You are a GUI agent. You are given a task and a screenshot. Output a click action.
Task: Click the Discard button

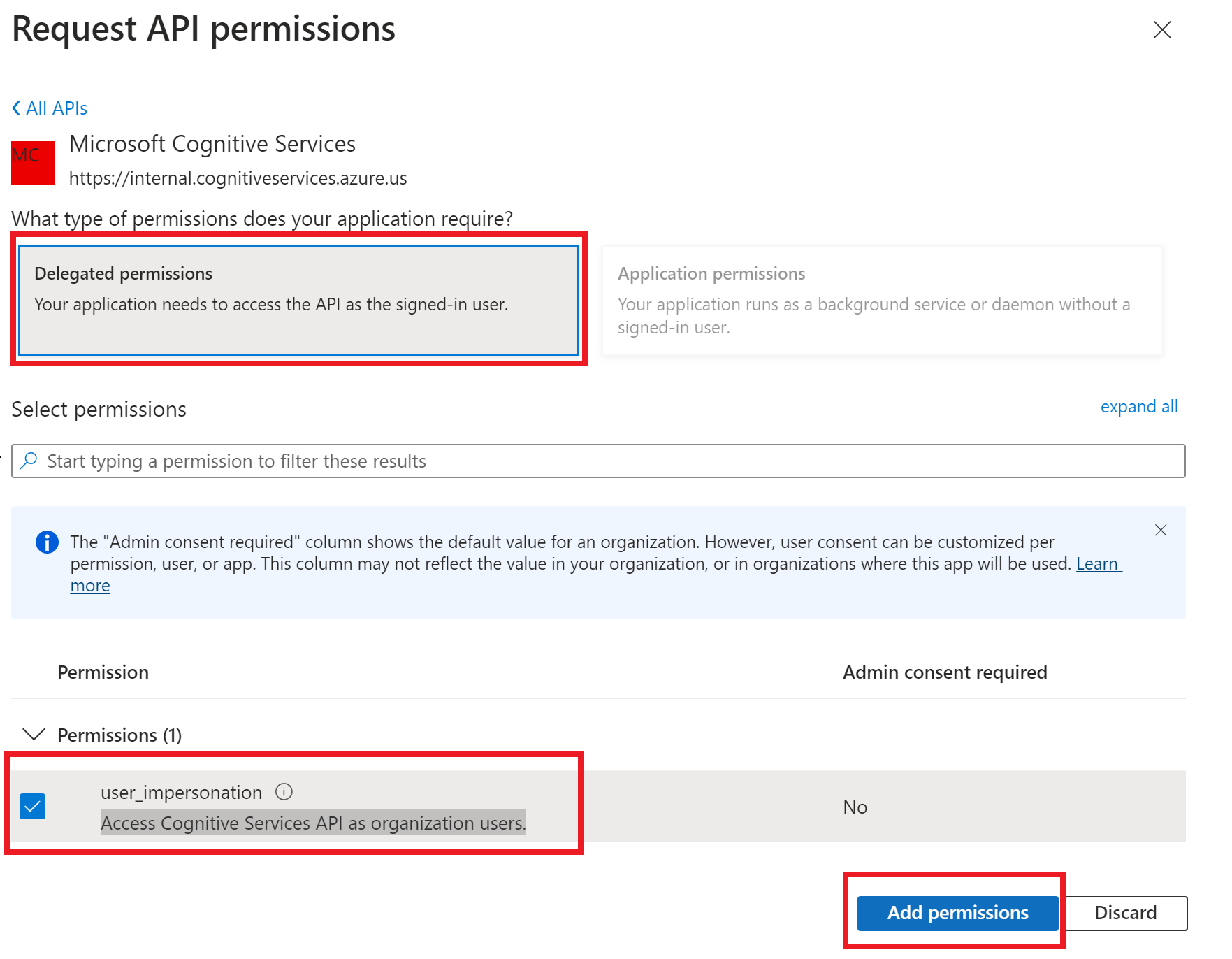tap(1125, 913)
